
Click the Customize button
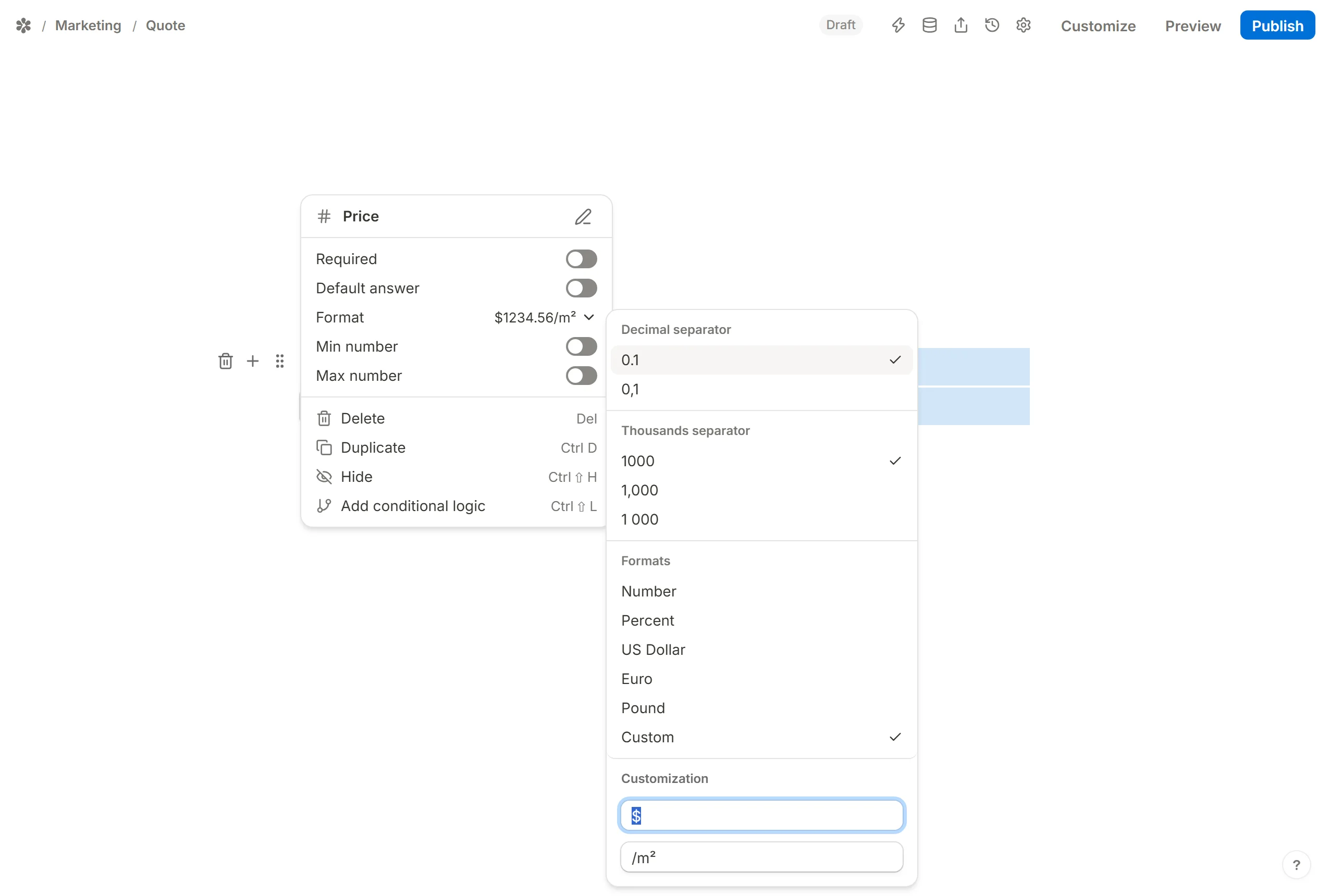pos(1098,26)
